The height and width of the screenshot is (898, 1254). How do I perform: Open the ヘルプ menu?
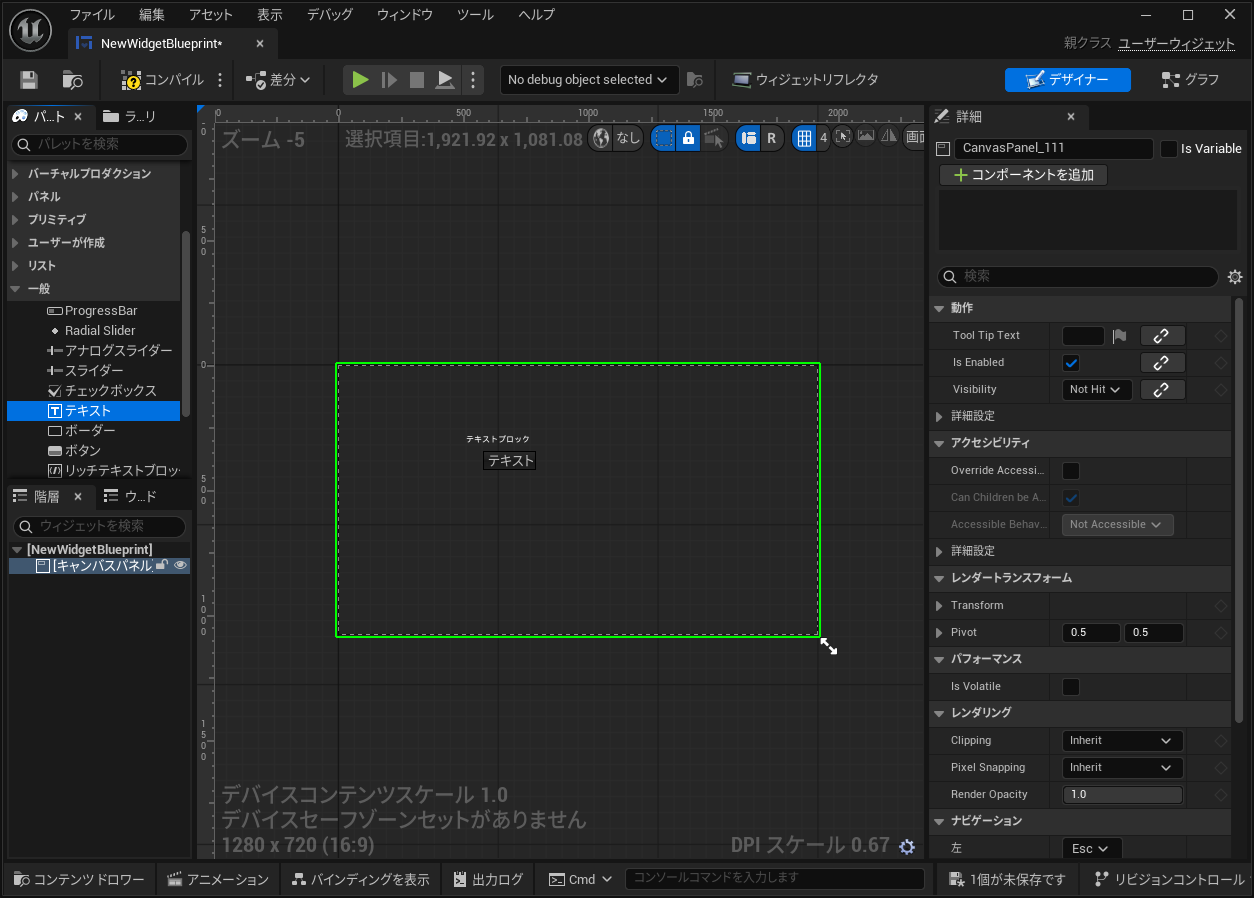coord(536,15)
